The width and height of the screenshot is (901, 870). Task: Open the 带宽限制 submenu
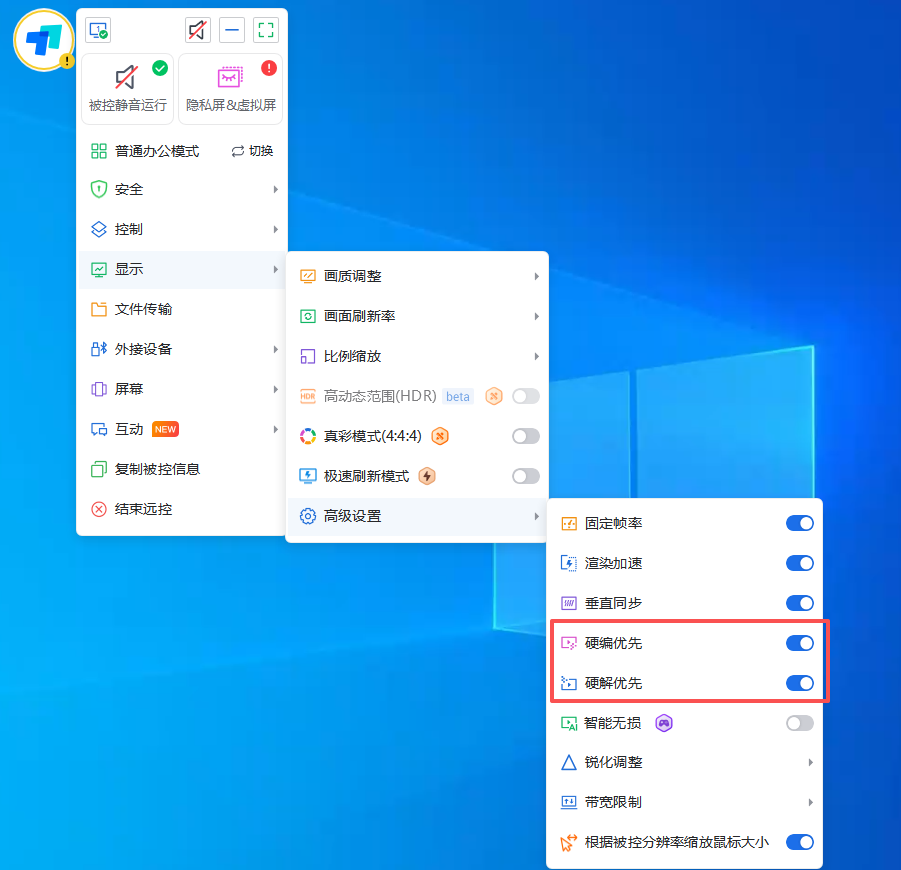point(684,802)
